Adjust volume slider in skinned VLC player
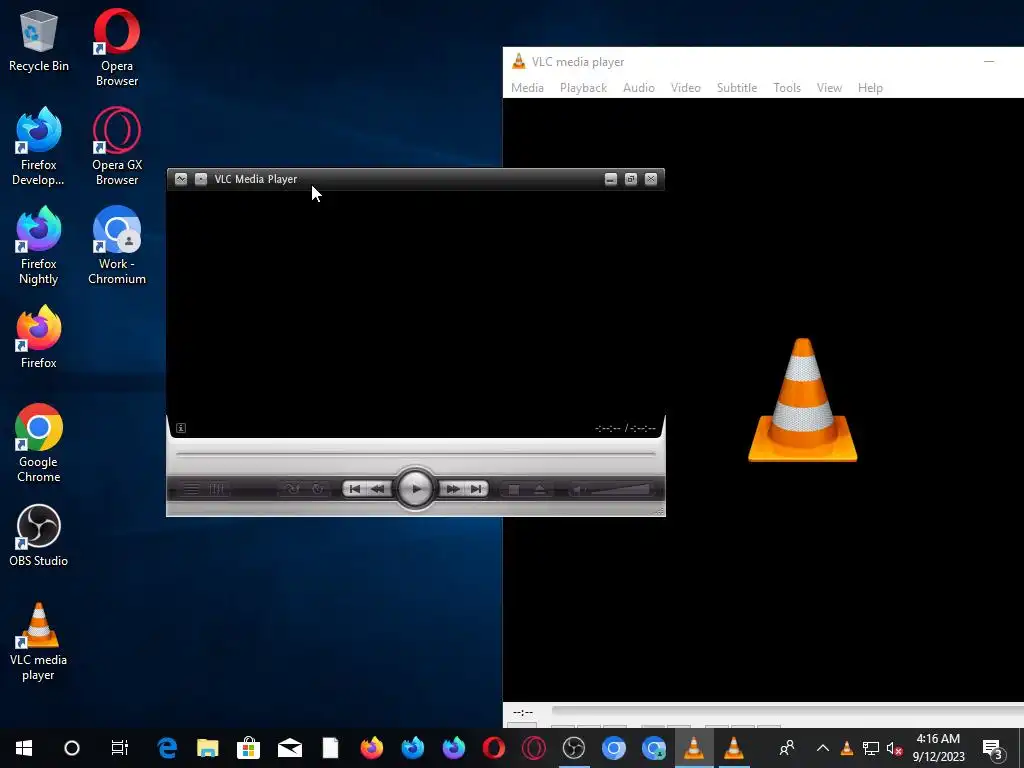Viewport: 1024px width, 768px height. [621, 489]
